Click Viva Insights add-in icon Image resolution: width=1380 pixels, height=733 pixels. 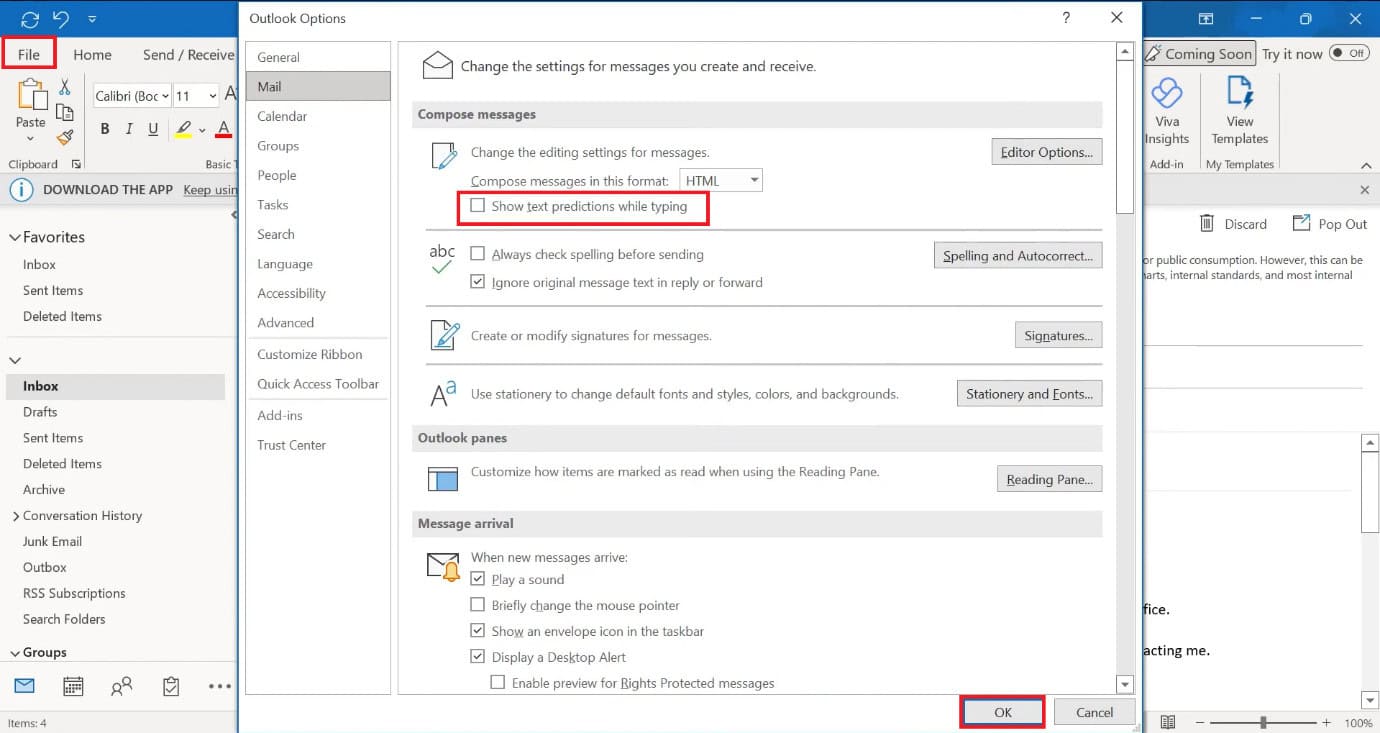[x=1167, y=95]
